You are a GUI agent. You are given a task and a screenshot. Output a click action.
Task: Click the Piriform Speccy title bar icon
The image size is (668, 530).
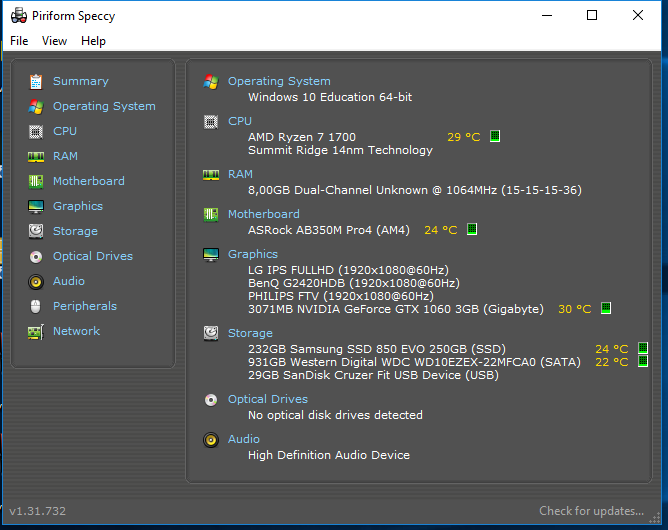[19, 16]
